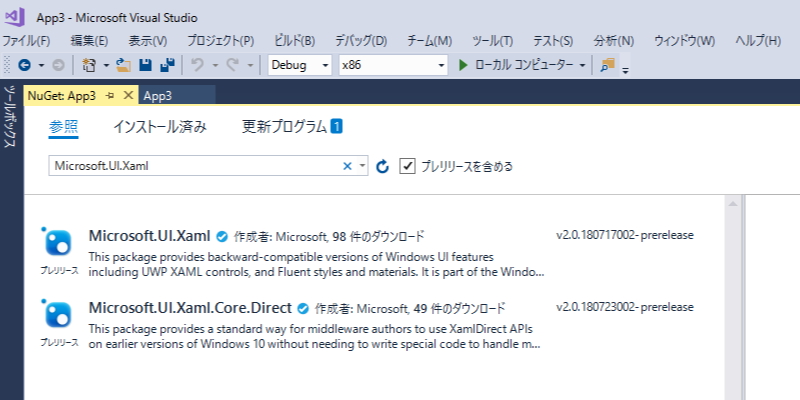Click the Visual Studio logo icon

(14, 17)
